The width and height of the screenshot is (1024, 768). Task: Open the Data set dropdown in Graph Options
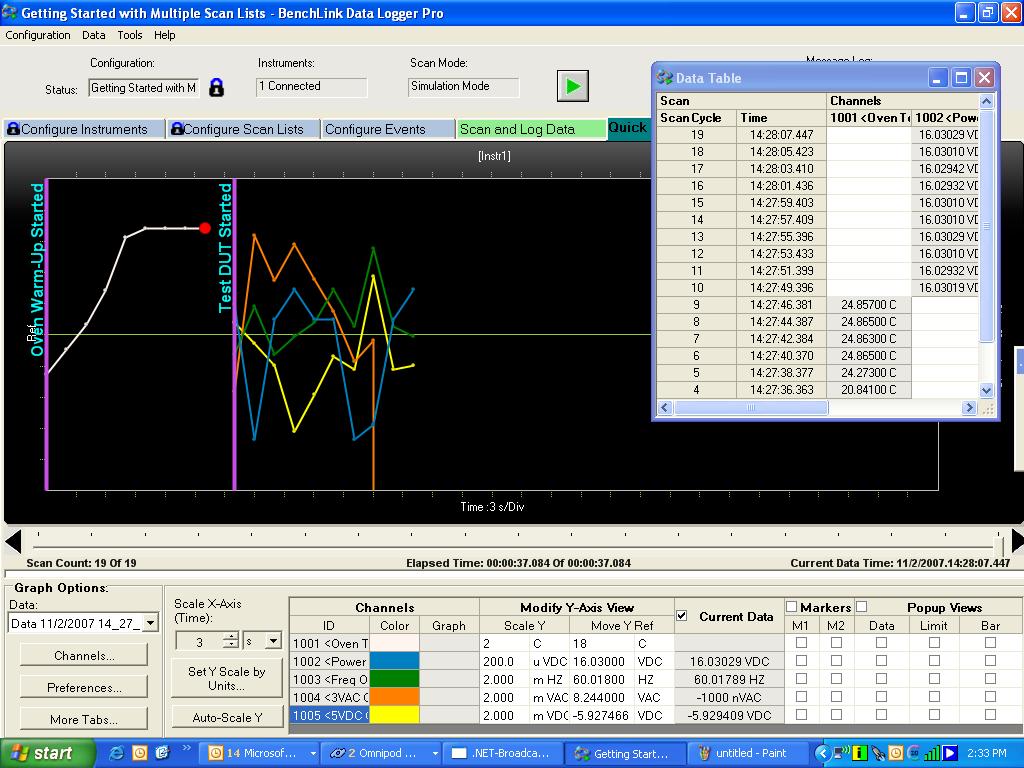coord(151,623)
